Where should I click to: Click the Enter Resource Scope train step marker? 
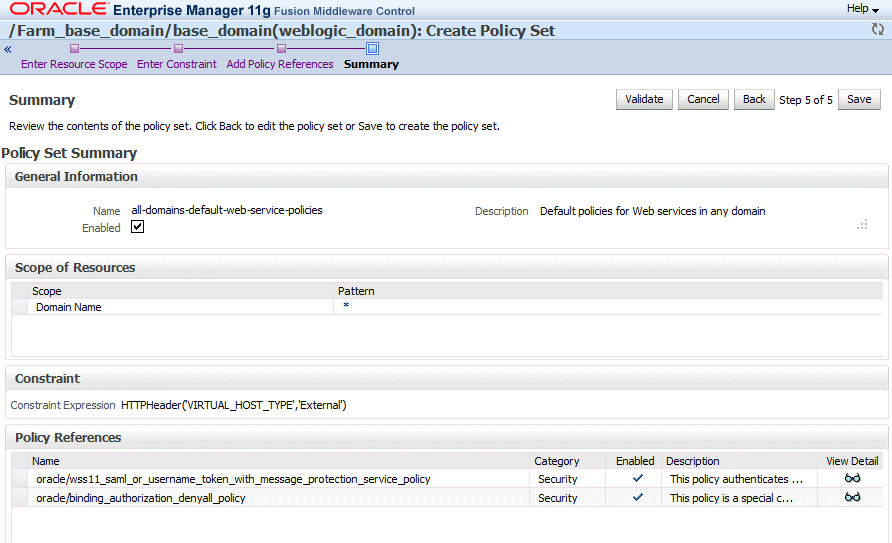tap(75, 48)
